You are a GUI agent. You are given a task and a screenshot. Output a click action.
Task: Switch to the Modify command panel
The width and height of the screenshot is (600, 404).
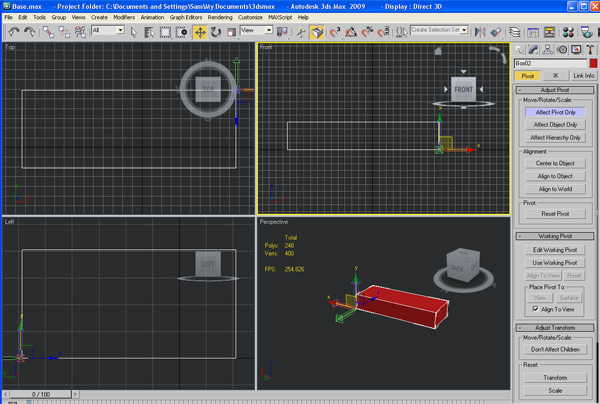pos(533,50)
